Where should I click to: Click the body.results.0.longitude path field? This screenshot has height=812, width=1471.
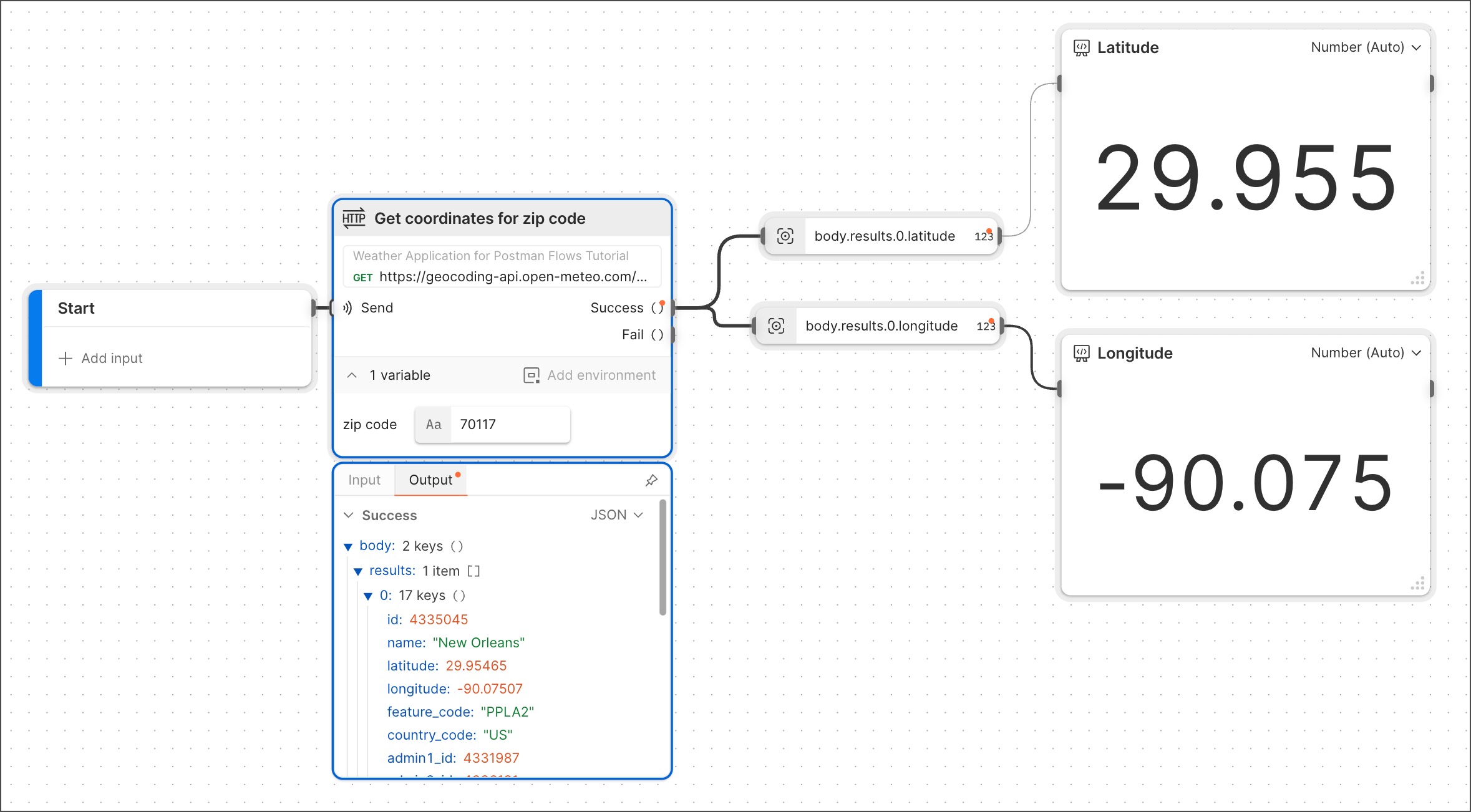(x=881, y=326)
